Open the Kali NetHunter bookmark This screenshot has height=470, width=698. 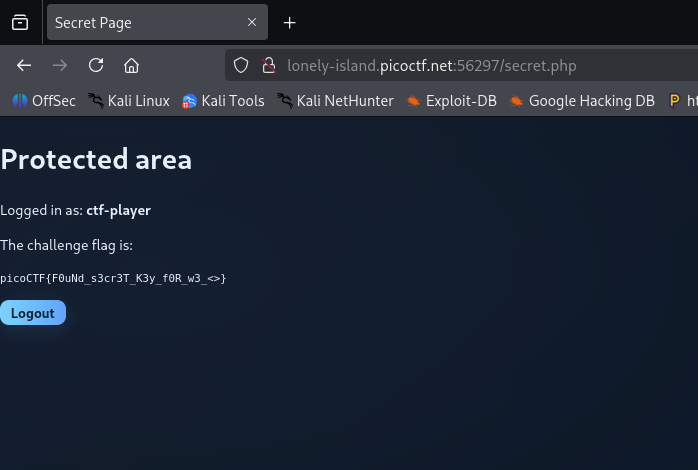click(x=335, y=101)
